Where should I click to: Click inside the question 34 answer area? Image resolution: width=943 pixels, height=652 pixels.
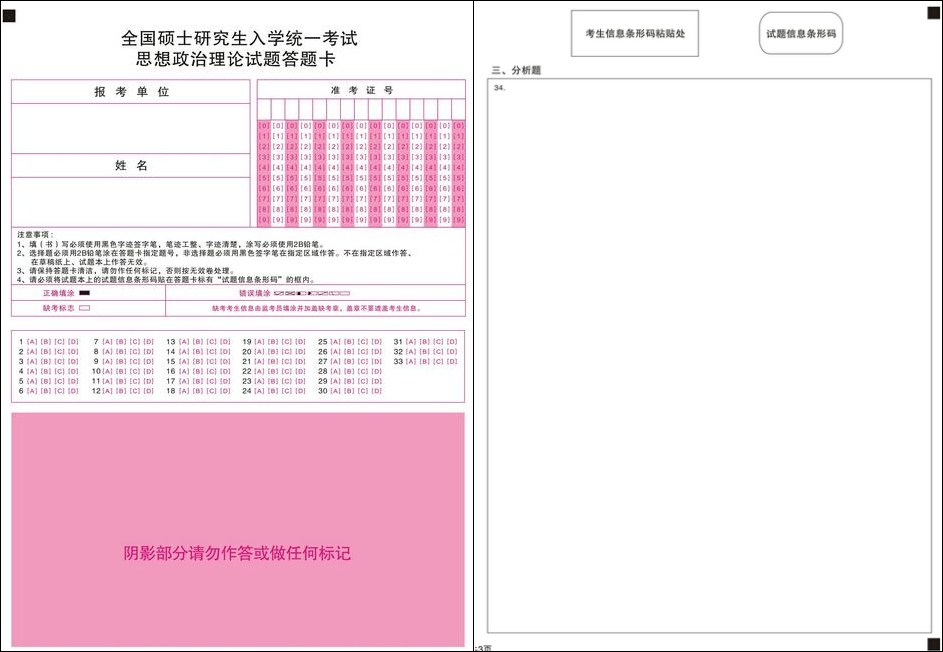tap(709, 355)
